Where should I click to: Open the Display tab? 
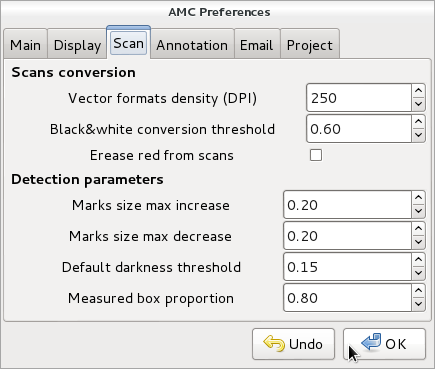77,45
